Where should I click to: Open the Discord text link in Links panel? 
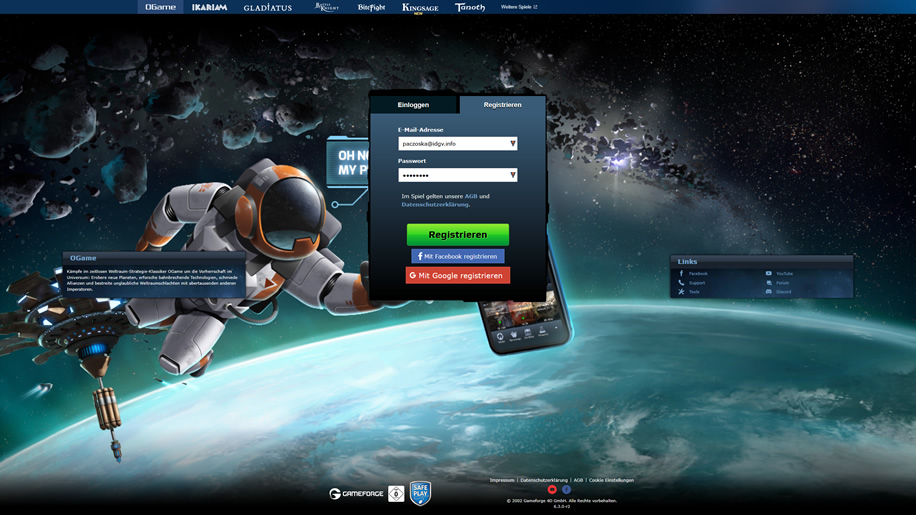(x=784, y=291)
